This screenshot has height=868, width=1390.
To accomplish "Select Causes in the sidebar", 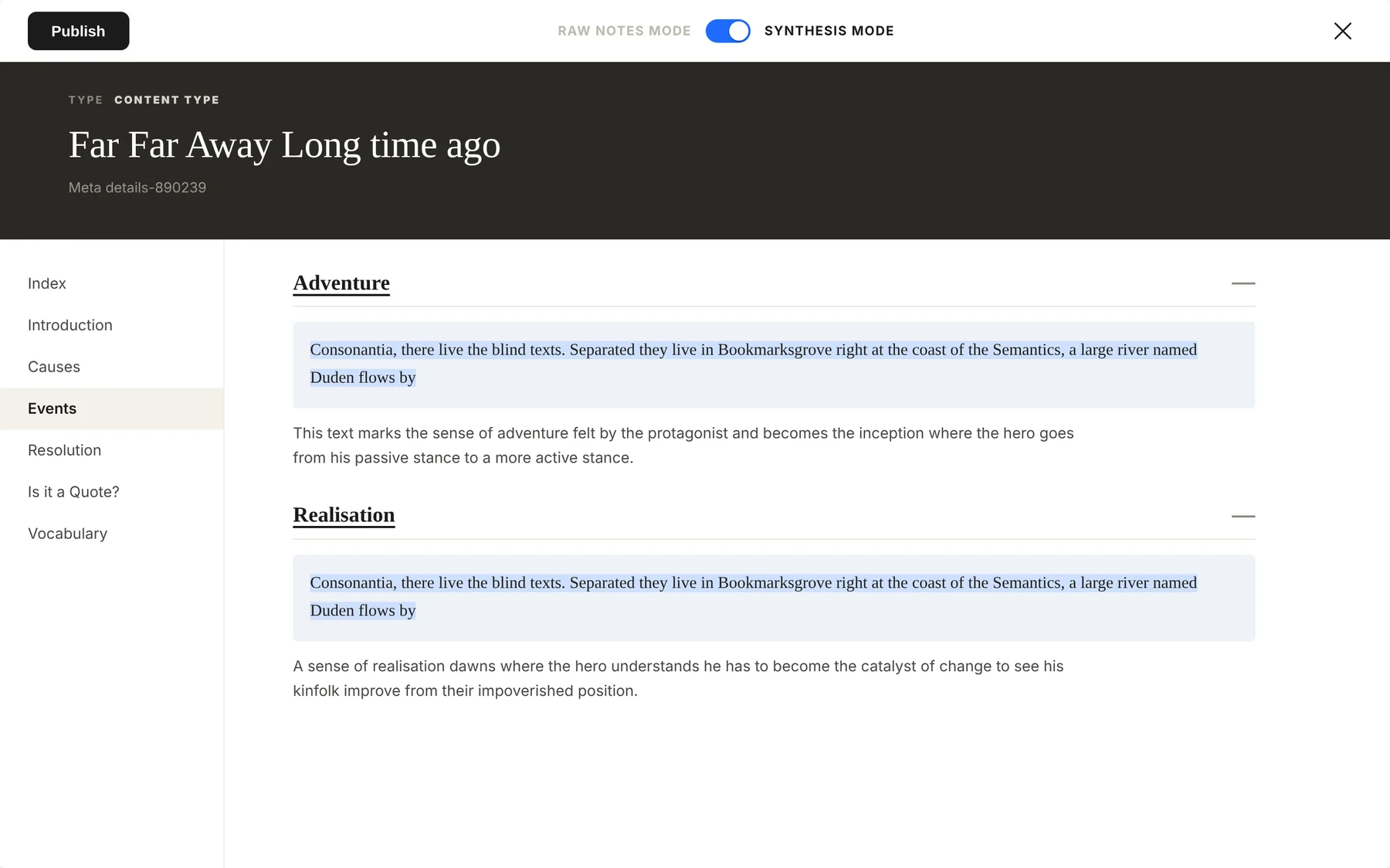I will coord(112,367).
